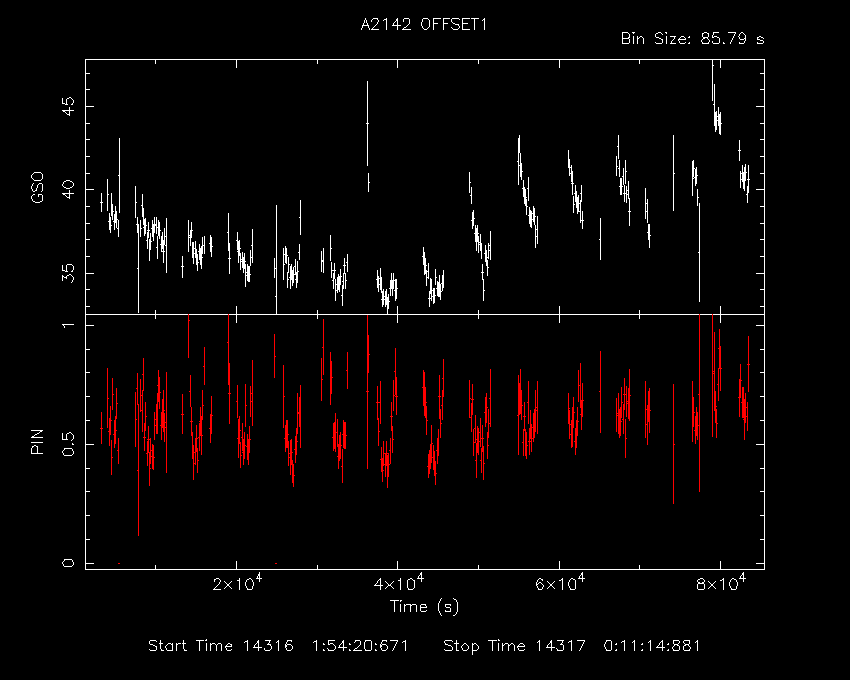
Task: Click the x-axis tick label '4×10^4'
Action: [398, 583]
